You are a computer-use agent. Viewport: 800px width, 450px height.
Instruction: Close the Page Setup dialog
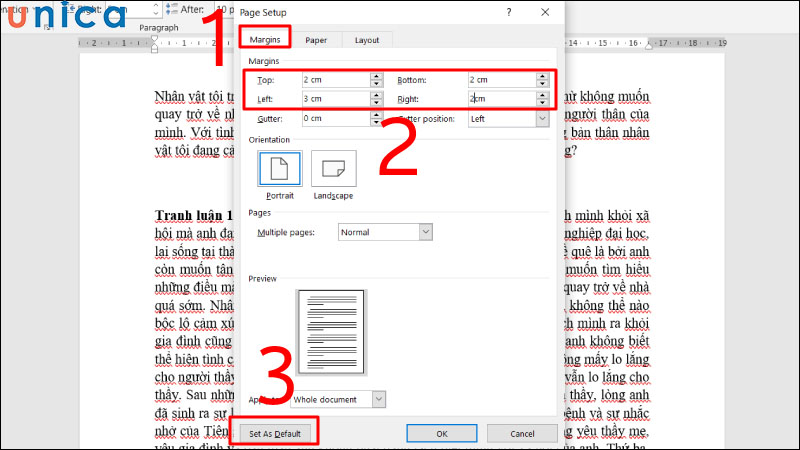[545, 12]
